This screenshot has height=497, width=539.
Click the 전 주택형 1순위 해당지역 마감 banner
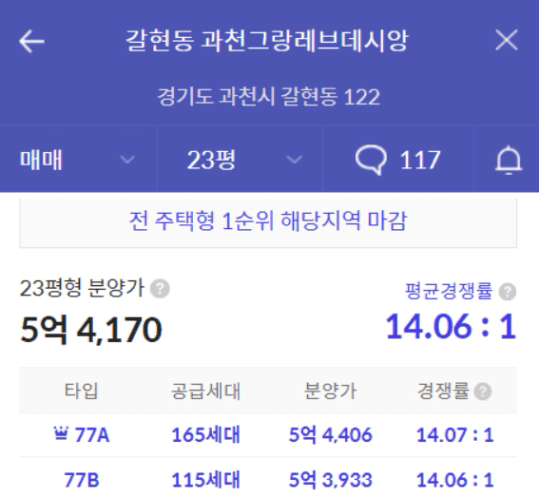pos(268,222)
